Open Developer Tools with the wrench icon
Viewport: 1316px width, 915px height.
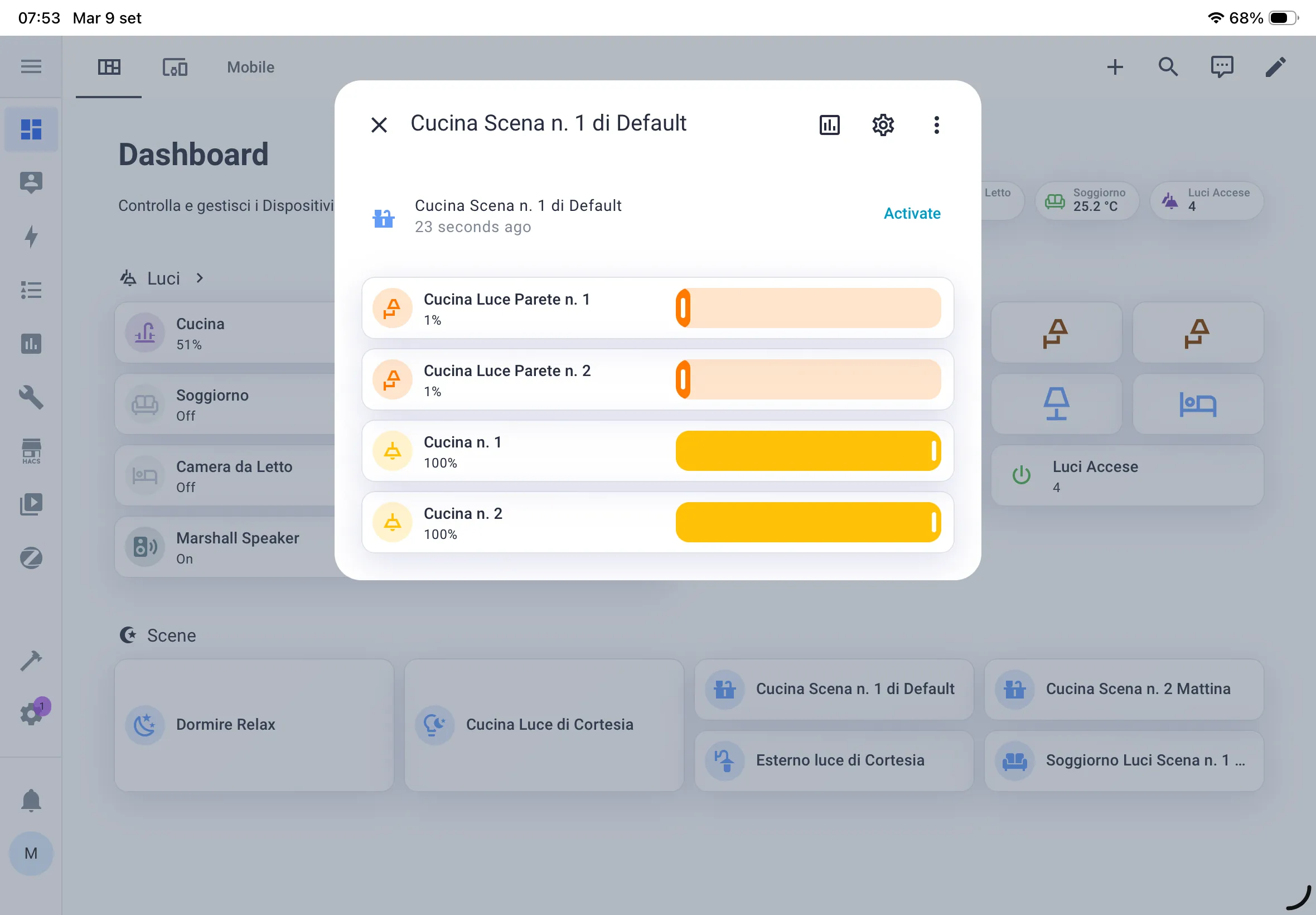pyautogui.click(x=31, y=398)
